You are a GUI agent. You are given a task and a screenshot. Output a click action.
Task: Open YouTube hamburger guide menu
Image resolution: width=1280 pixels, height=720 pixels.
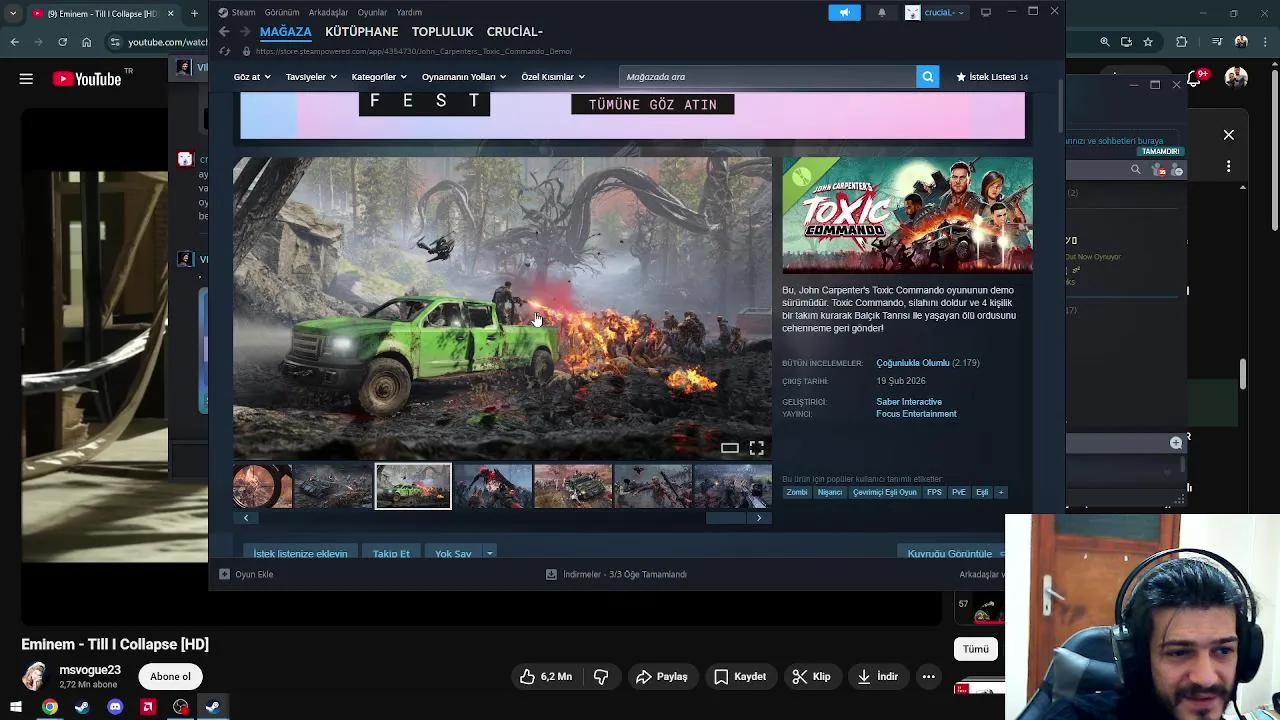pyautogui.click(x=26, y=79)
